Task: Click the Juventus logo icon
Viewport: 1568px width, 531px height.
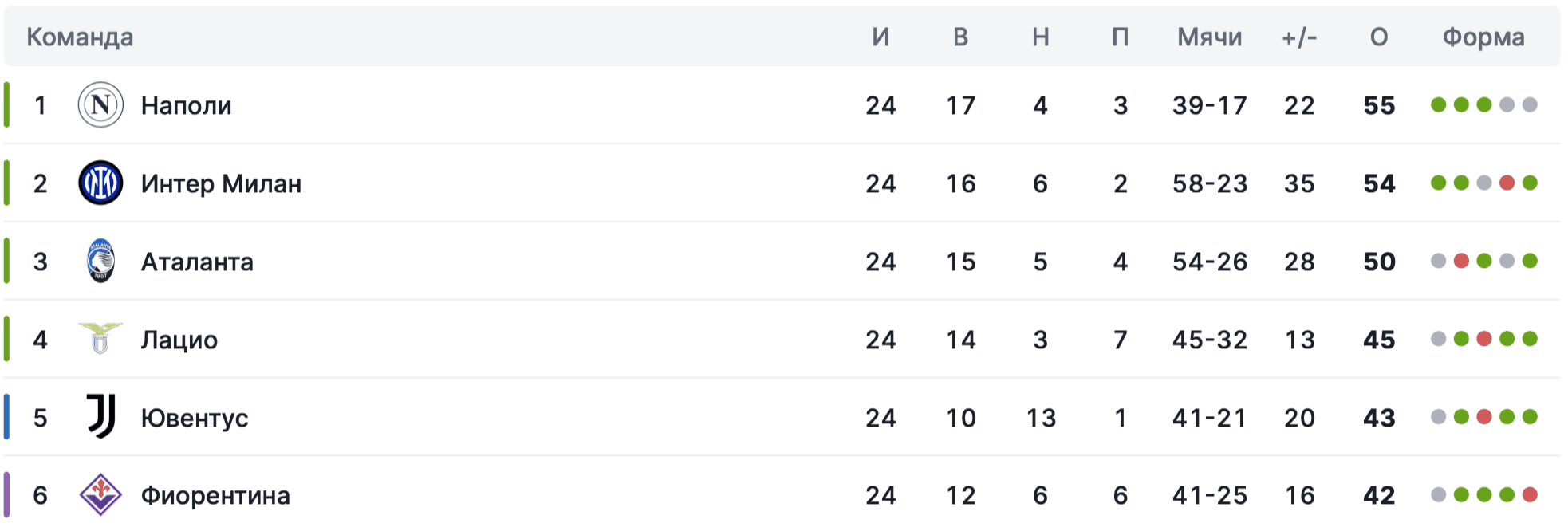Action: pyautogui.click(x=100, y=417)
